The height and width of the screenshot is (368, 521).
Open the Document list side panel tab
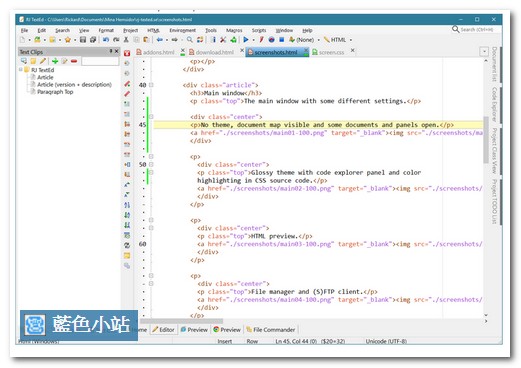pyautogui.click(x=494, y=64)
